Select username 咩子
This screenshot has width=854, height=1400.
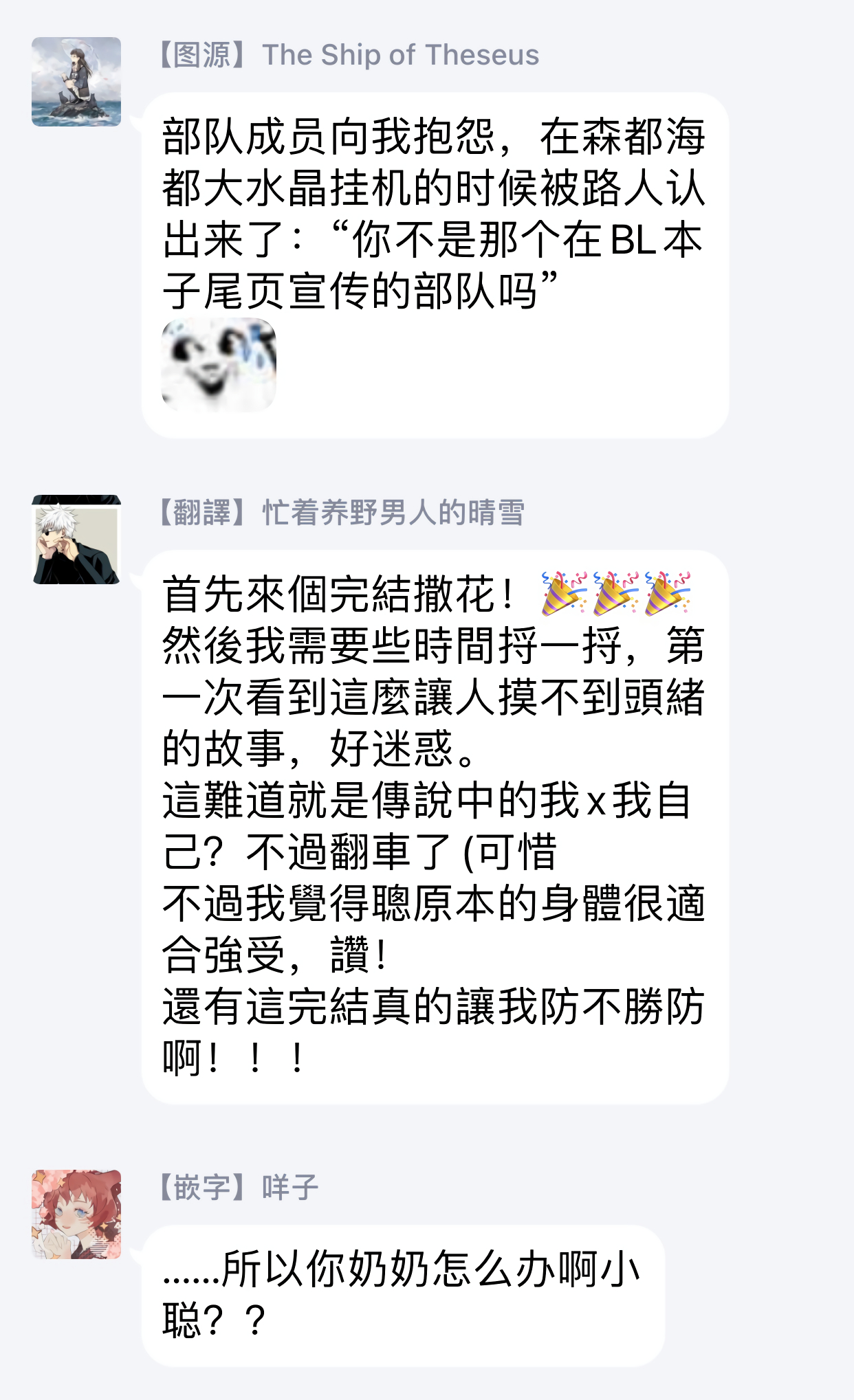(290, 1188)
